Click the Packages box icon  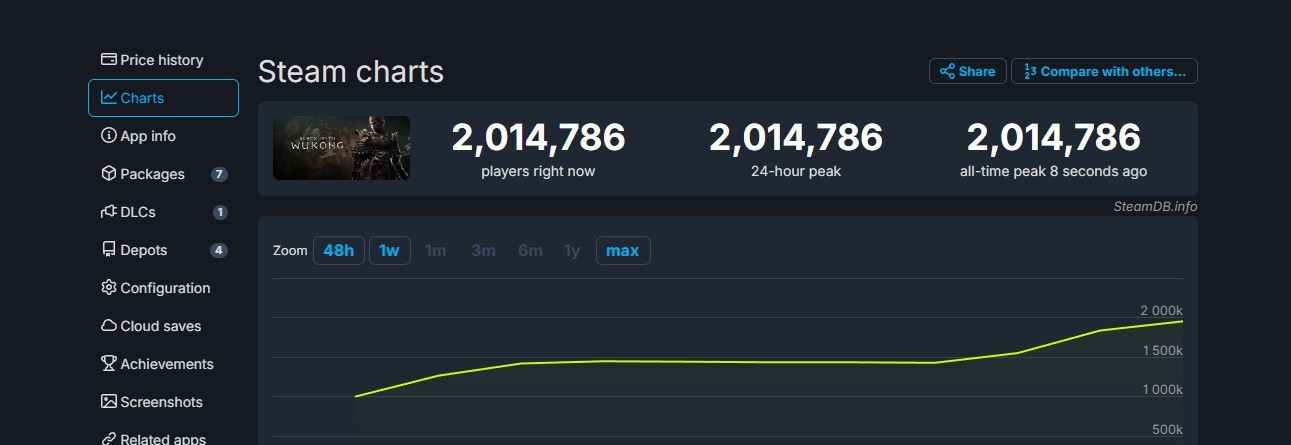(109, 174)
